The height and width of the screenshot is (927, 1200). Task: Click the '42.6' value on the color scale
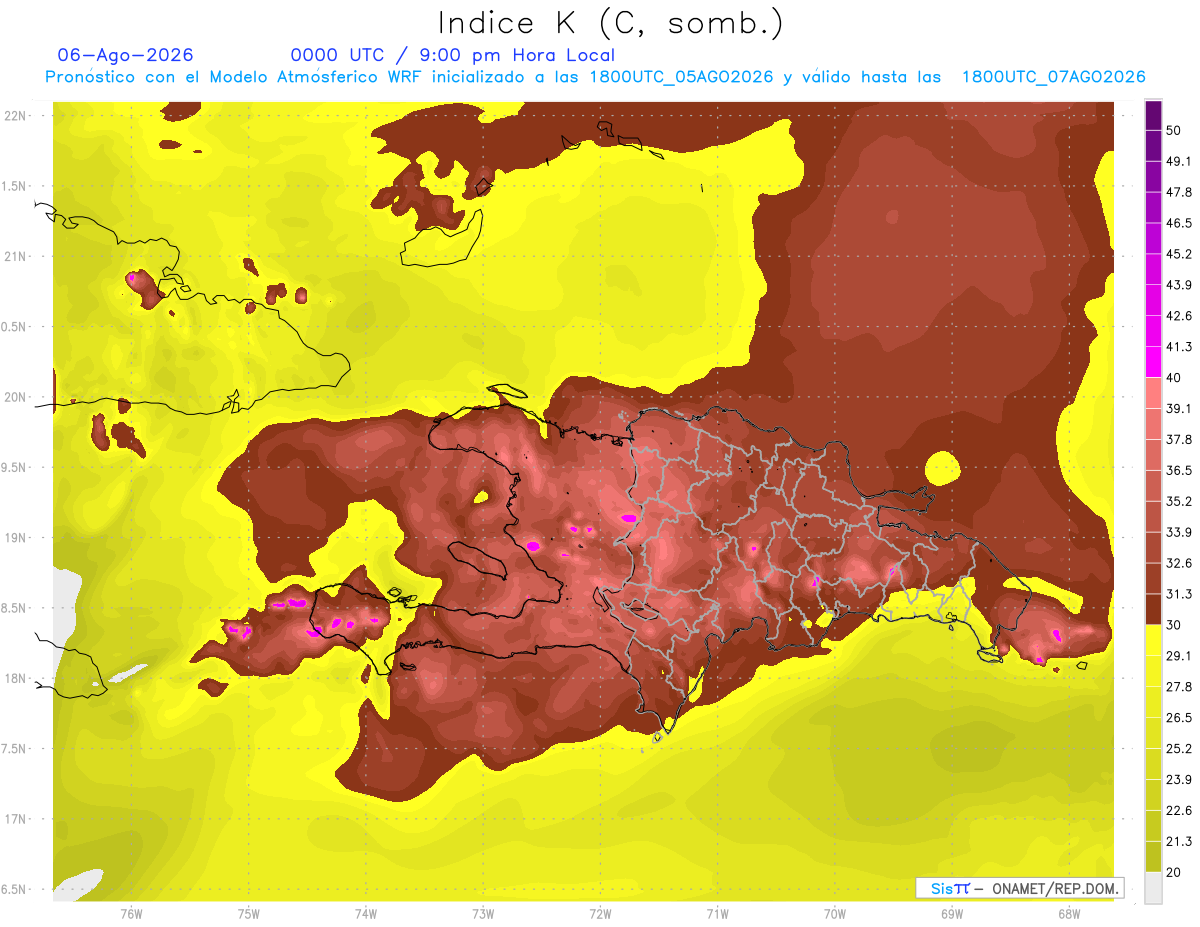tap(1178, 316)
